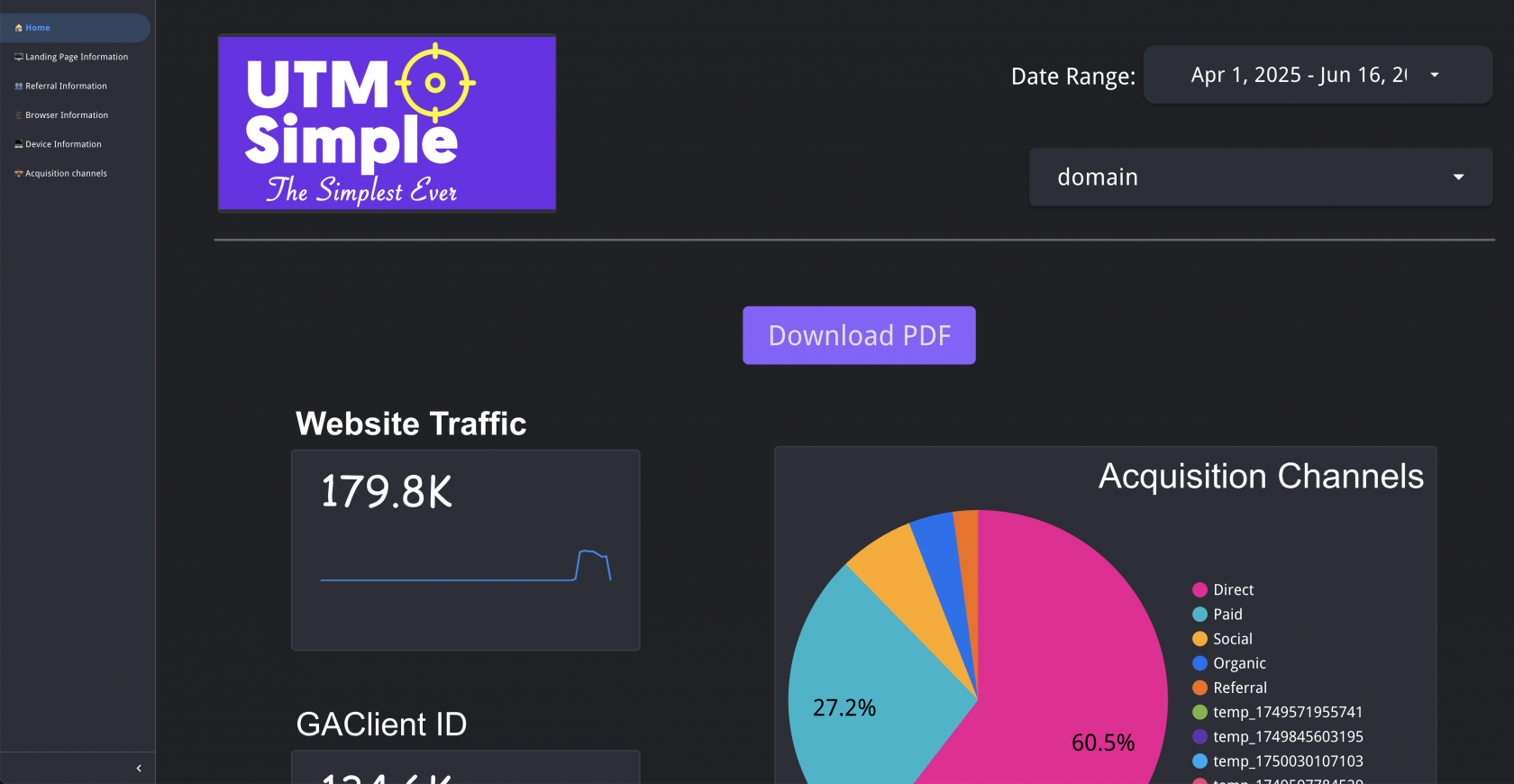Click the Website Traffic heading

[x=411, y=424]
